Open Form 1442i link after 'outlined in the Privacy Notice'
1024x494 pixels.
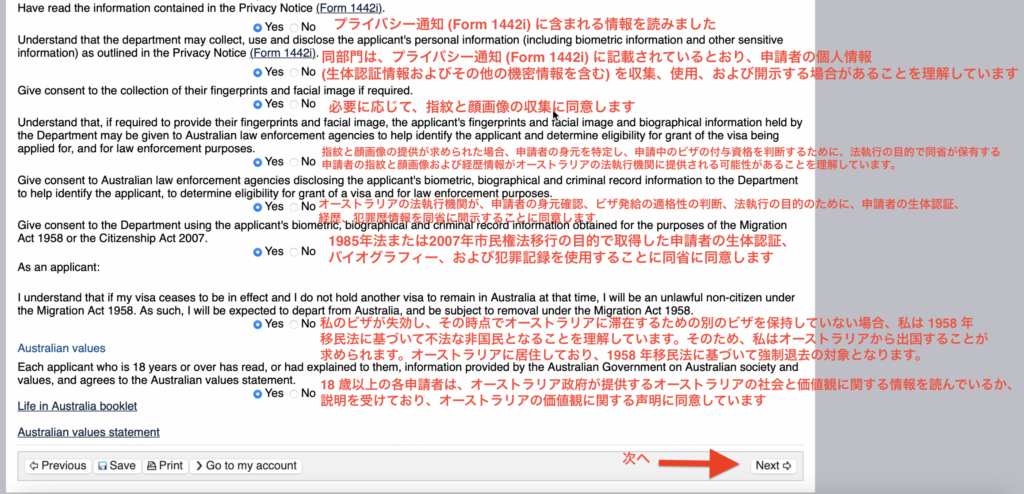282,52
